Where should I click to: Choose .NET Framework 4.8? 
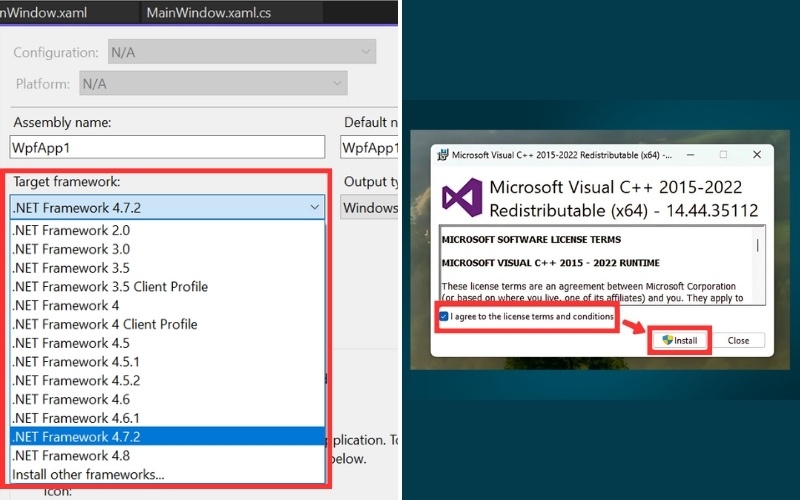(x=167, y=456)
